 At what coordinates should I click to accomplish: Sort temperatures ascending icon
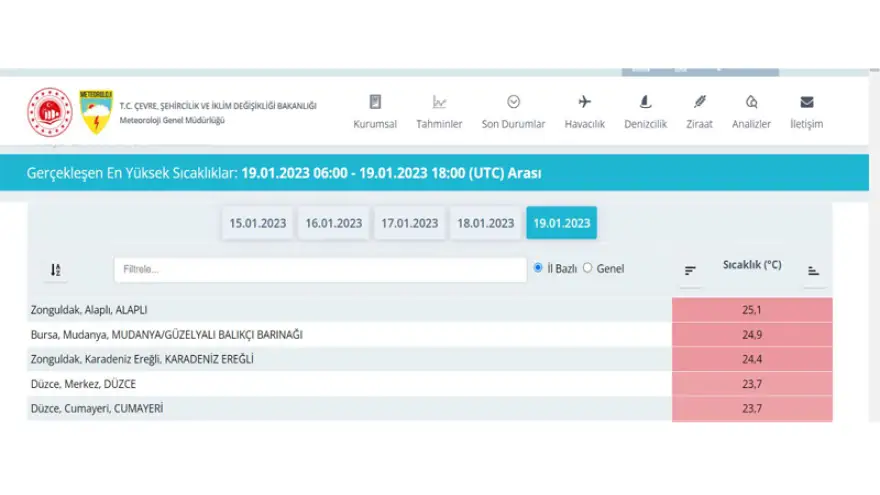tap(813, 271)
